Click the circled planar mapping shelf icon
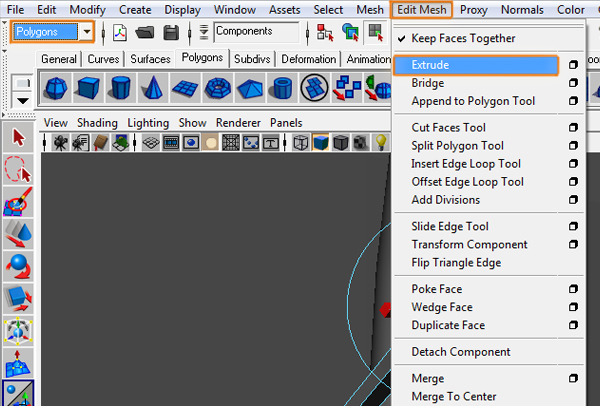600x406 pixels. pos(315,88)
